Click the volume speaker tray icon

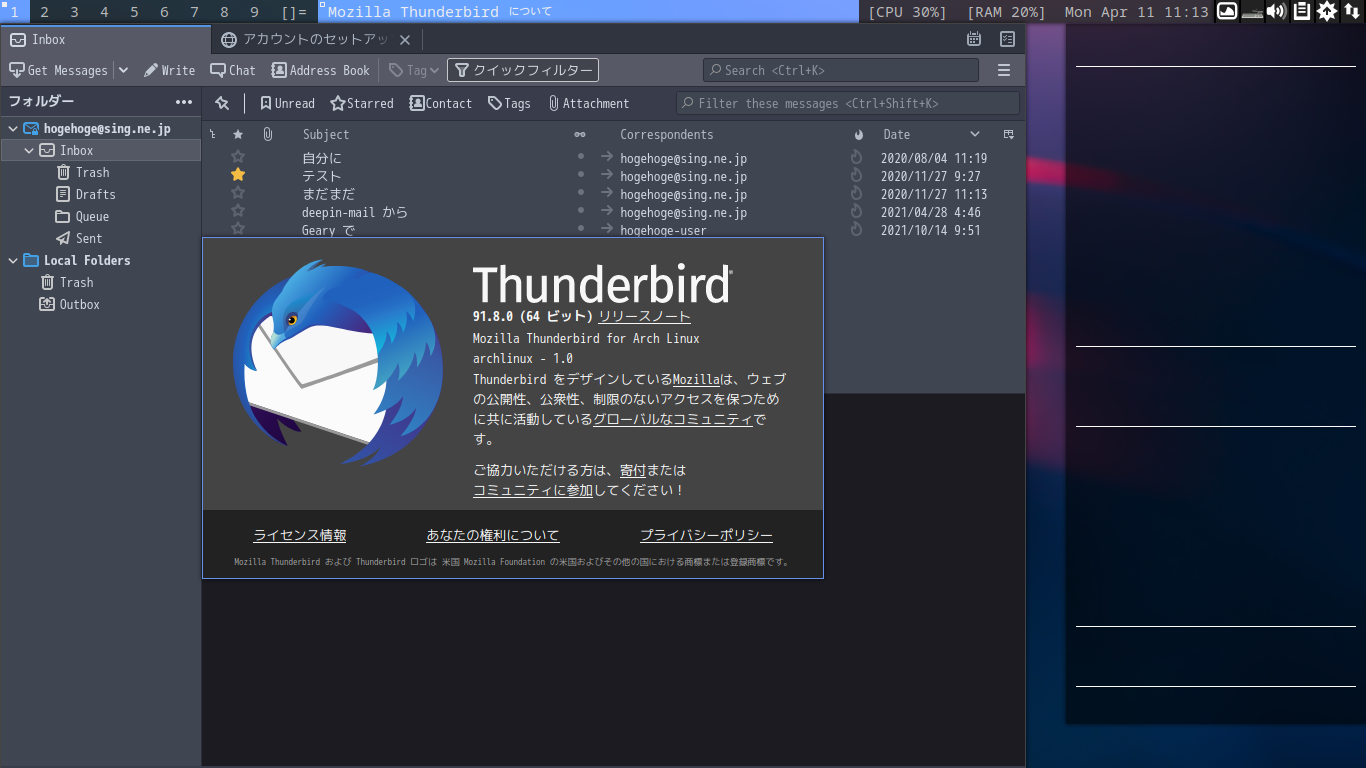point(1276,11)
